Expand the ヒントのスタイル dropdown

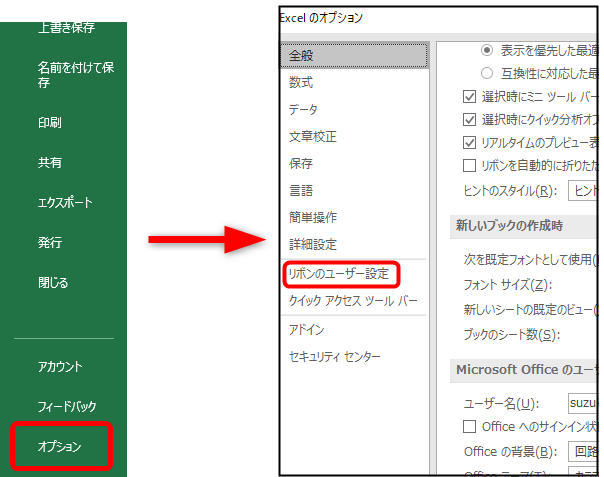pos(585,190)
